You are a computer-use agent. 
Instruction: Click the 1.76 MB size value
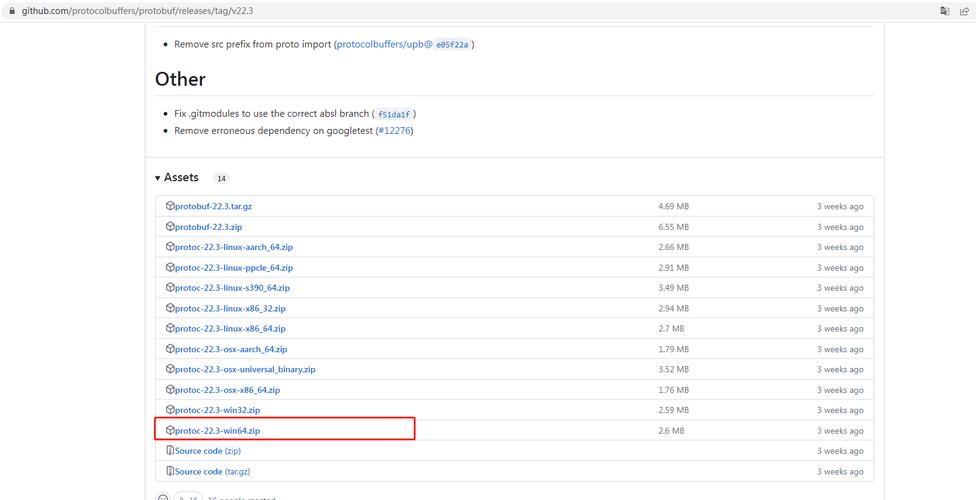[673, 390]
